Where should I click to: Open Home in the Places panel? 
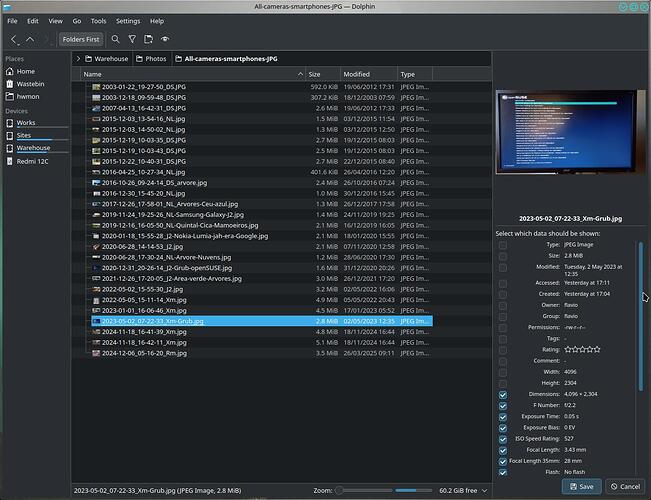[25, 72]
